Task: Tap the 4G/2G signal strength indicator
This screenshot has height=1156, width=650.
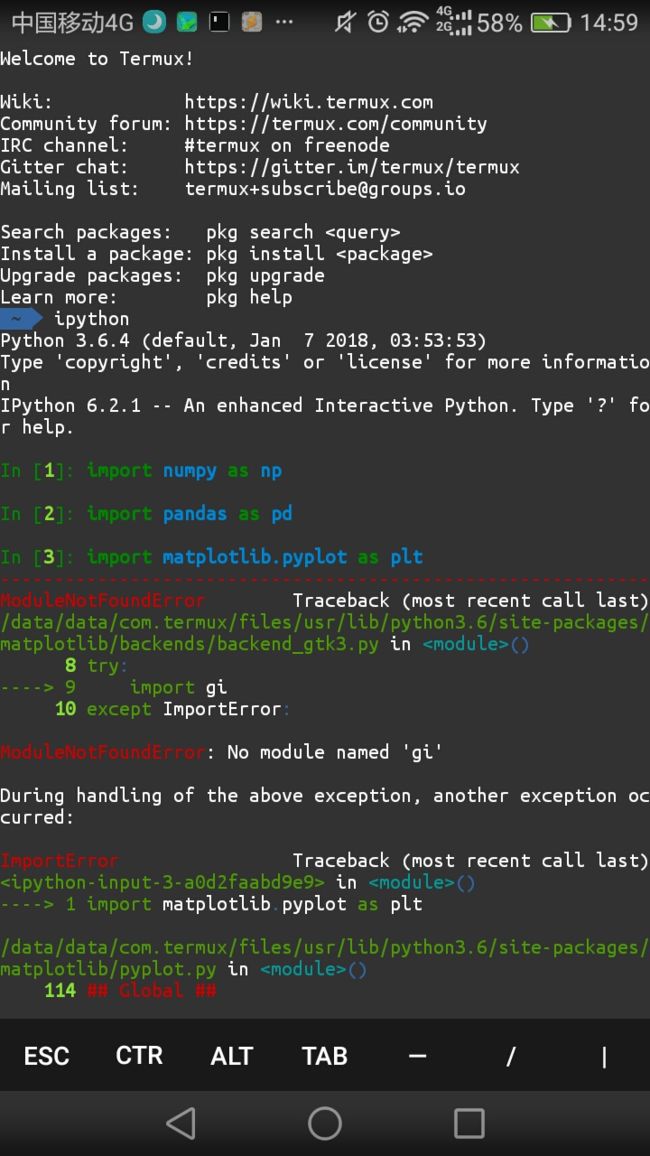Action: click(452, 21)
